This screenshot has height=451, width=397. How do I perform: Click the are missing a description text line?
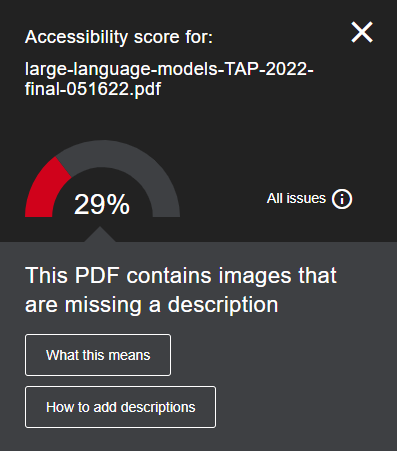[151, 305]
